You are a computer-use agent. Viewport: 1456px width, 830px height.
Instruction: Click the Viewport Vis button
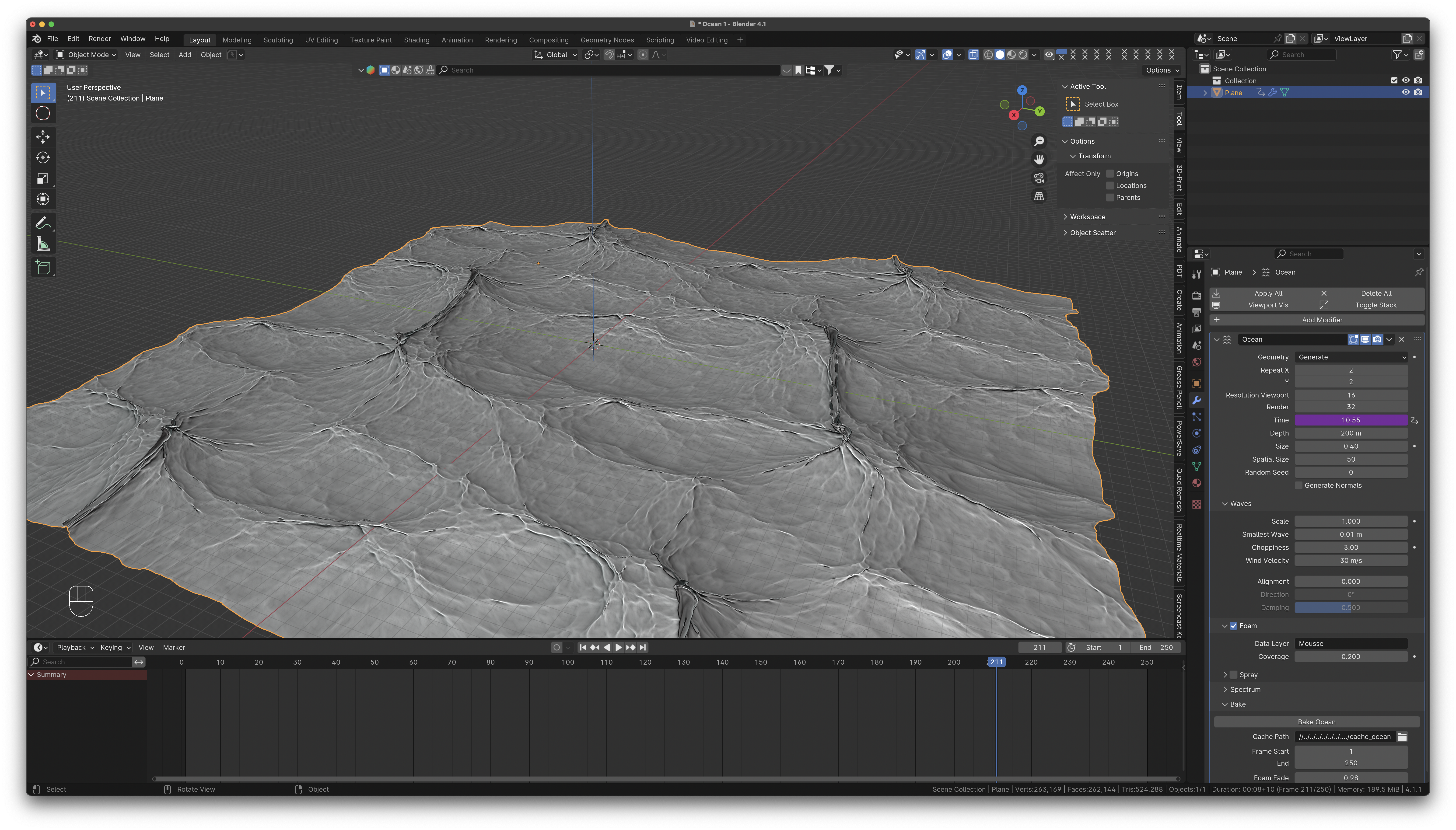point(1263,305)
